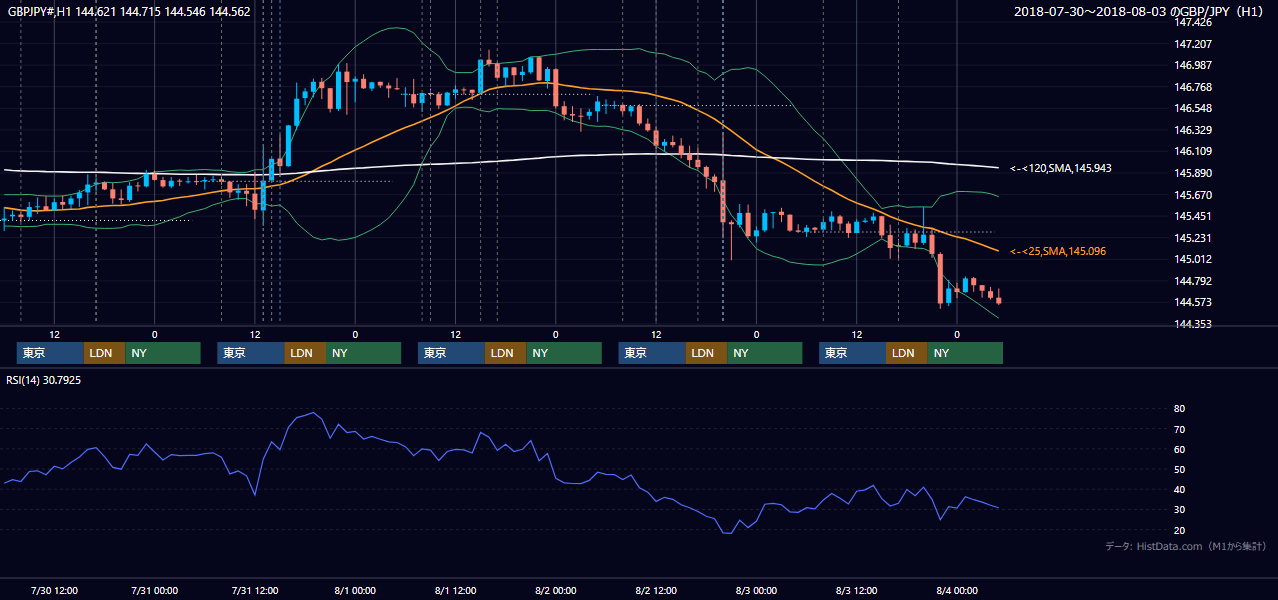Select the leftmost LDN session block

tap(105, 353)
